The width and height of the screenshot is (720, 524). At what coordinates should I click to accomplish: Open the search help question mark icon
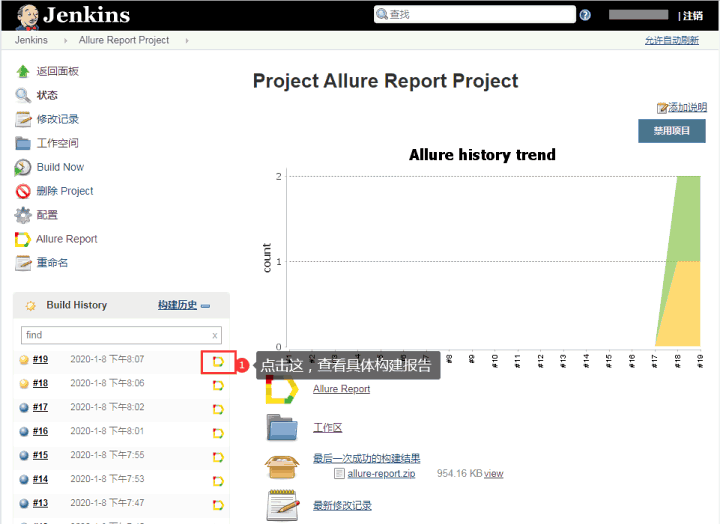pos(585,15)
